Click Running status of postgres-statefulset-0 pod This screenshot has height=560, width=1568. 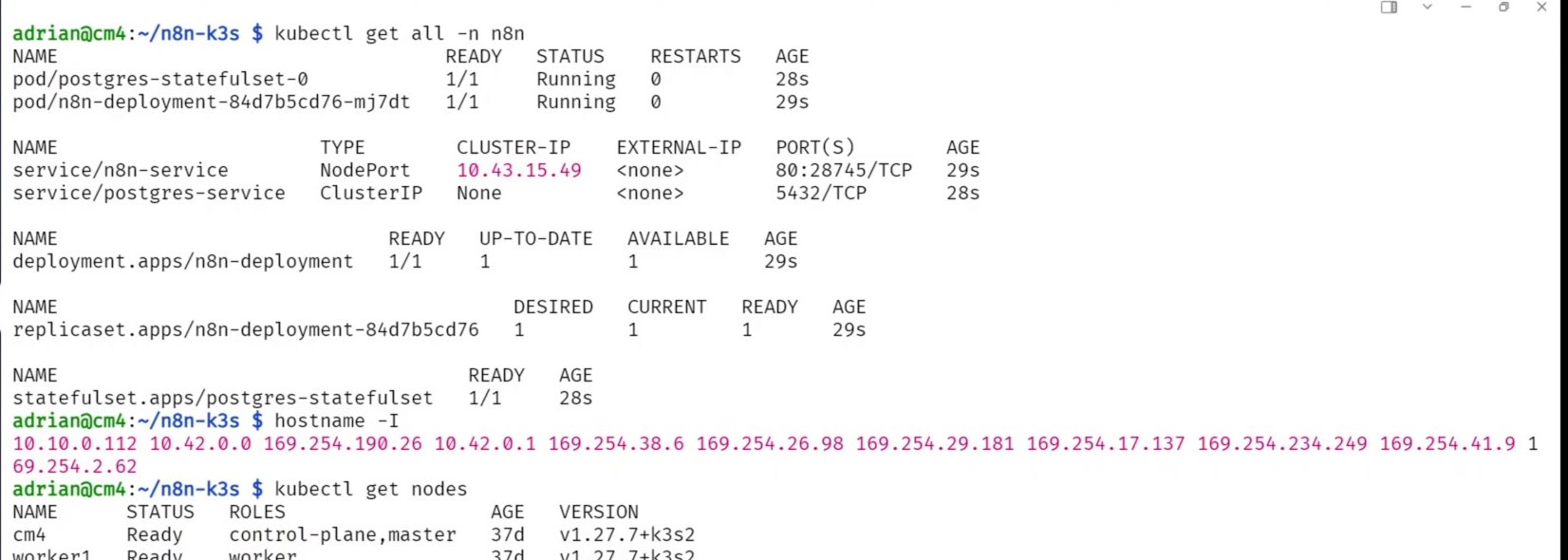[576, 80]
